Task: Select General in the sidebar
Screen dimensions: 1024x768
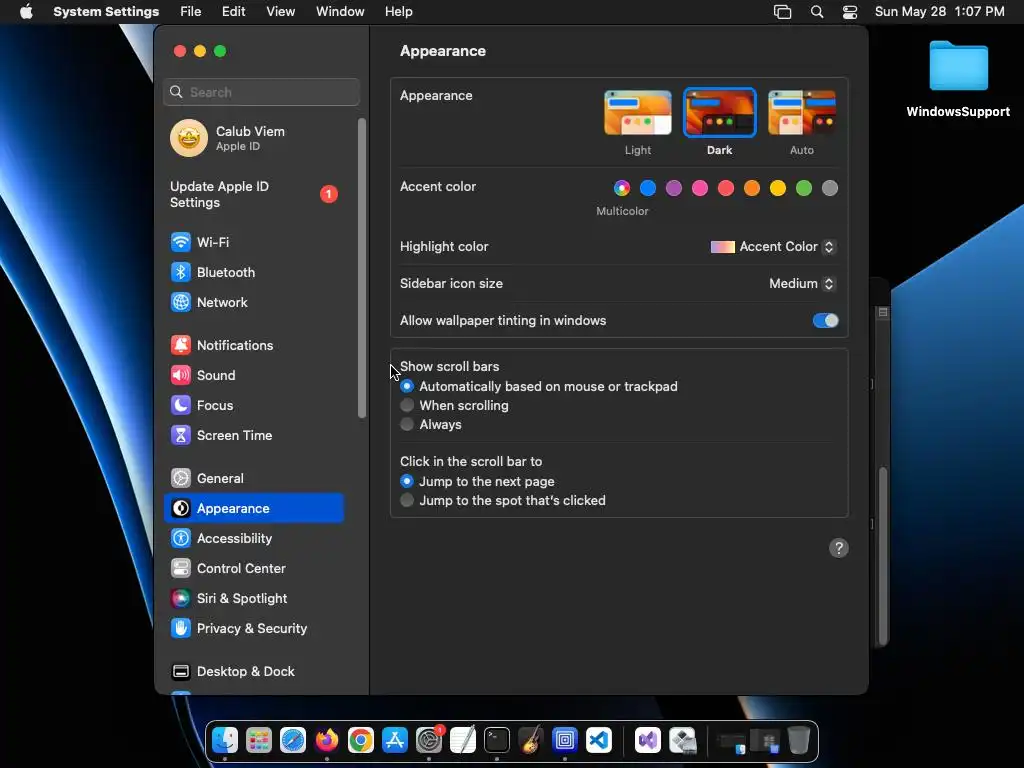Action: [x=253, y=479]
